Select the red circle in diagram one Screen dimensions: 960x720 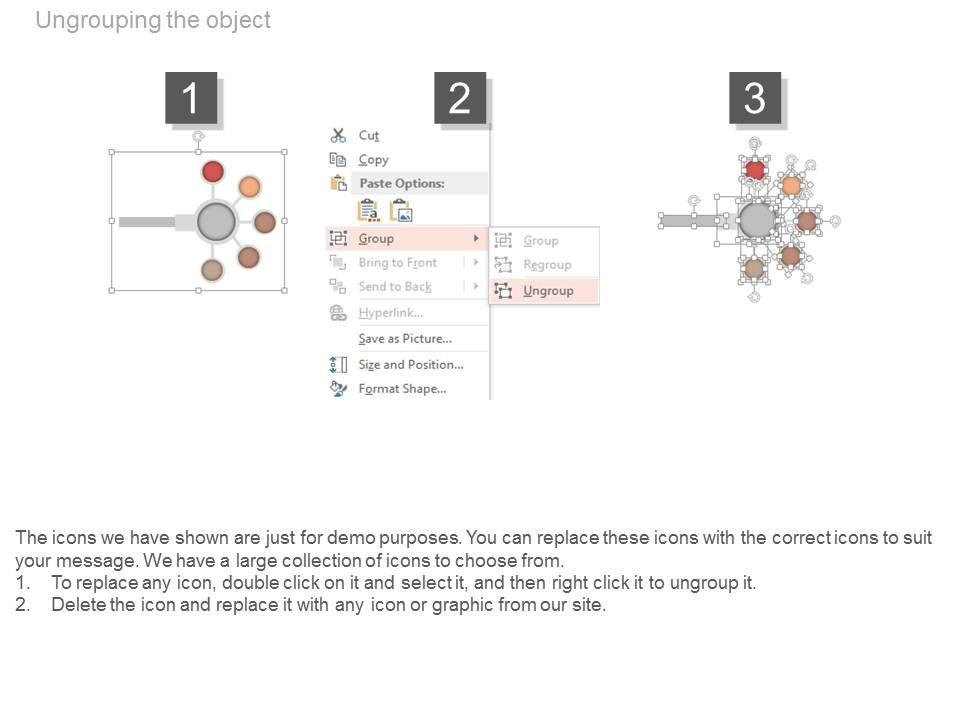pos(213,171)
